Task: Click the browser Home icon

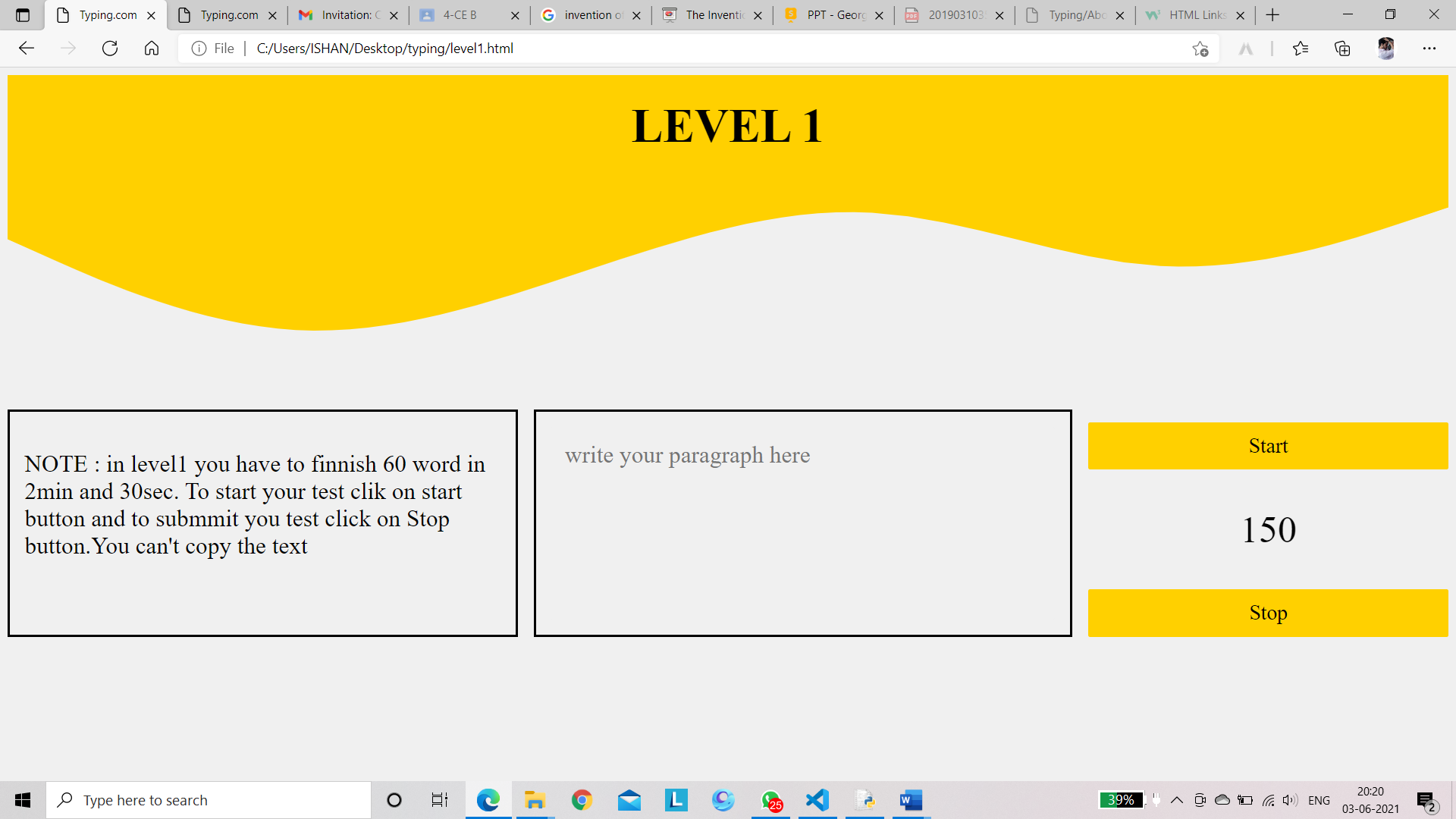Action: (151, 48)
